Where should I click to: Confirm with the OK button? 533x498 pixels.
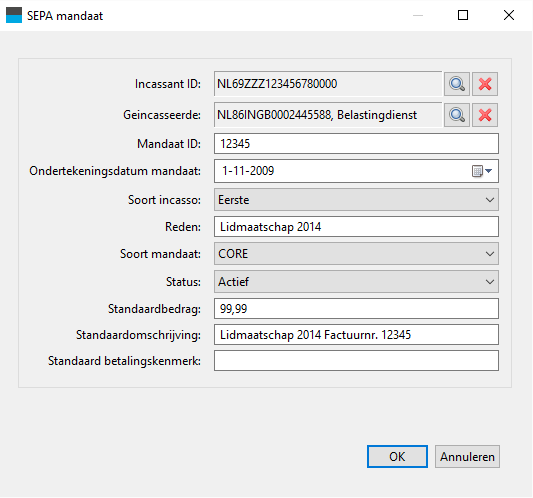click(397, 457)
